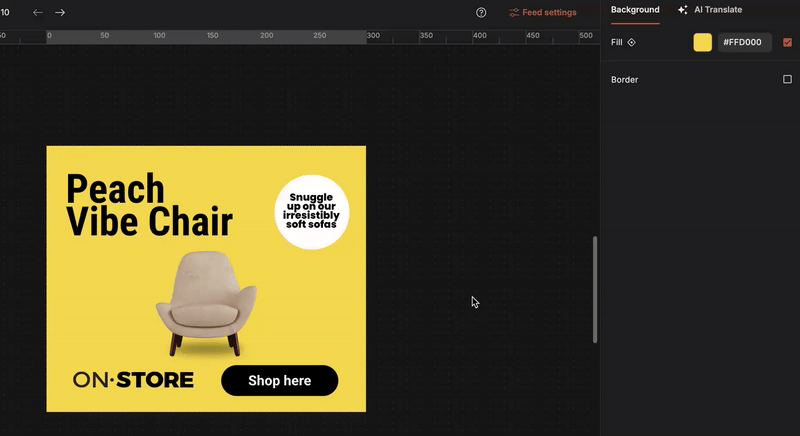Click the dynamic value icon beside Fill
800x436 pixels.
point(631,43)
